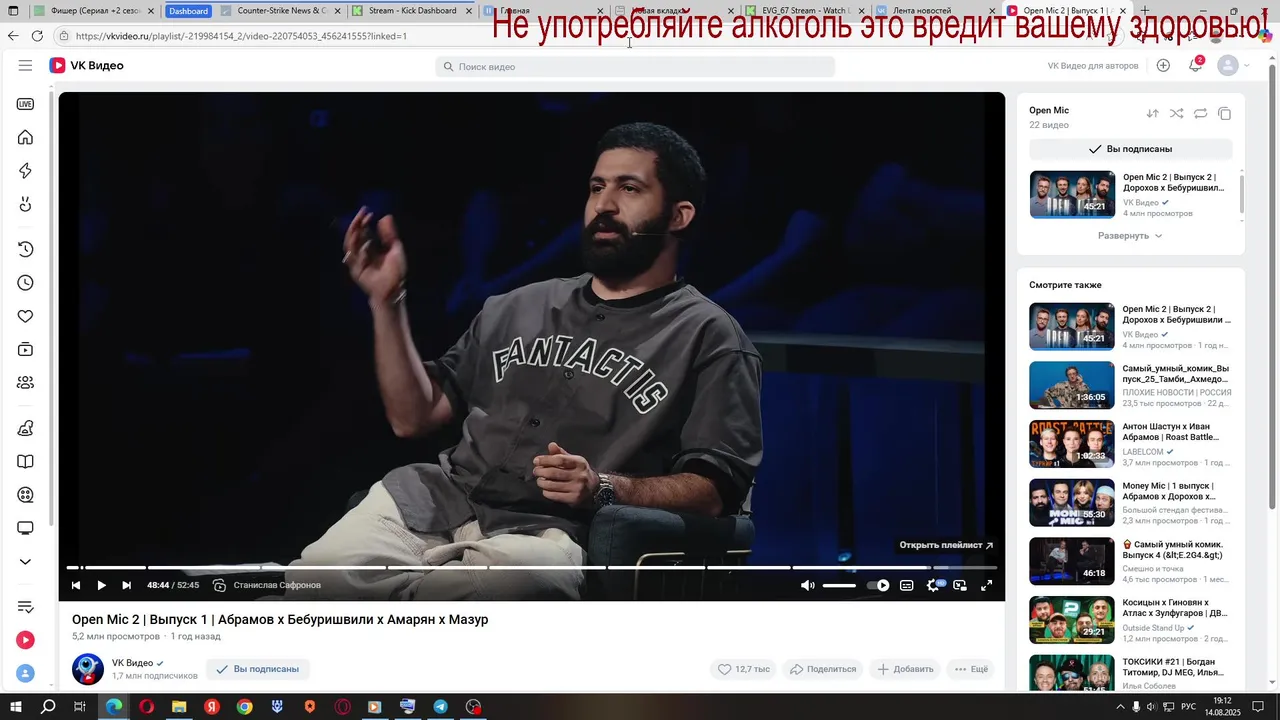The height and width of the screenshot is (720, 1280).
Task: Open Google Chrome from the taskbar
Action: click(x=244, y=707)
